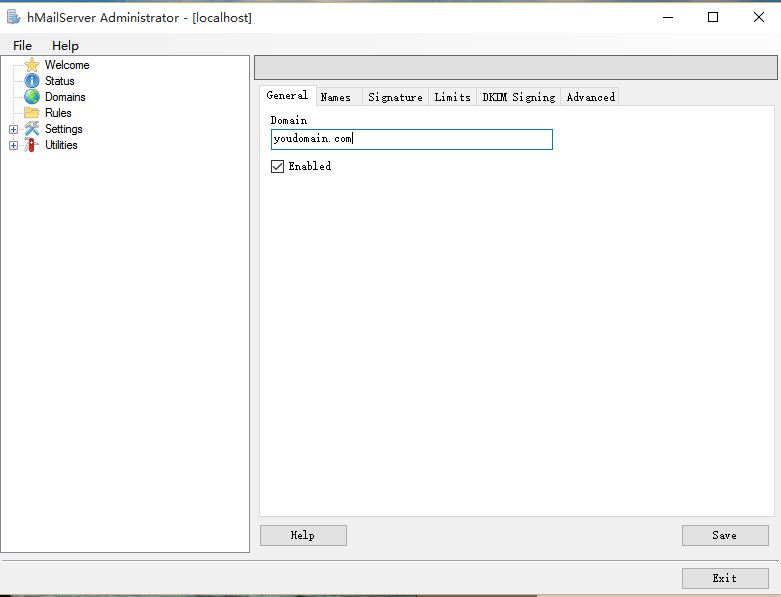Select Welcome in the tree

67,65
